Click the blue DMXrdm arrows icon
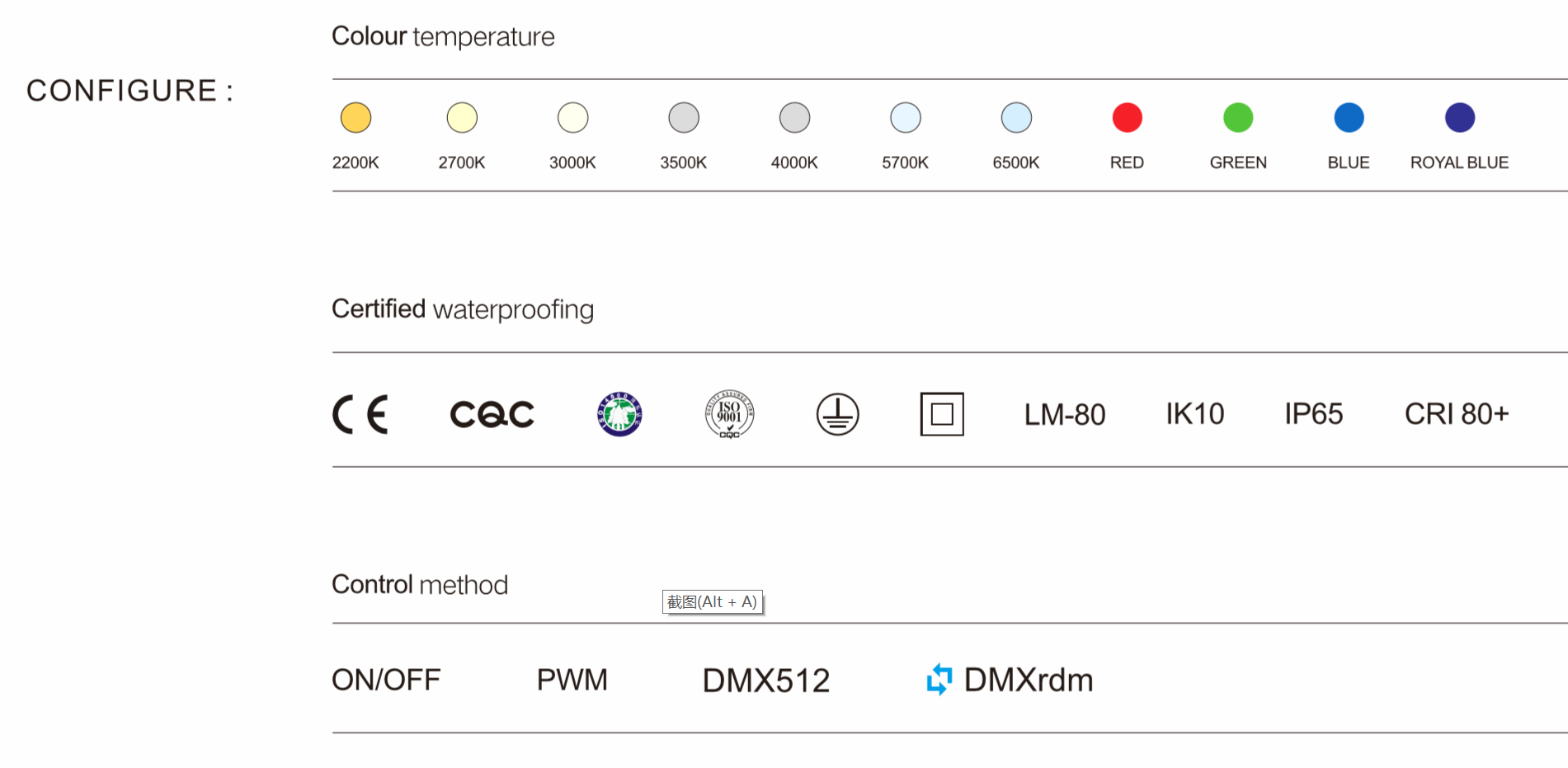Screen dimensions: 1568x768 [x=939, y=680]
